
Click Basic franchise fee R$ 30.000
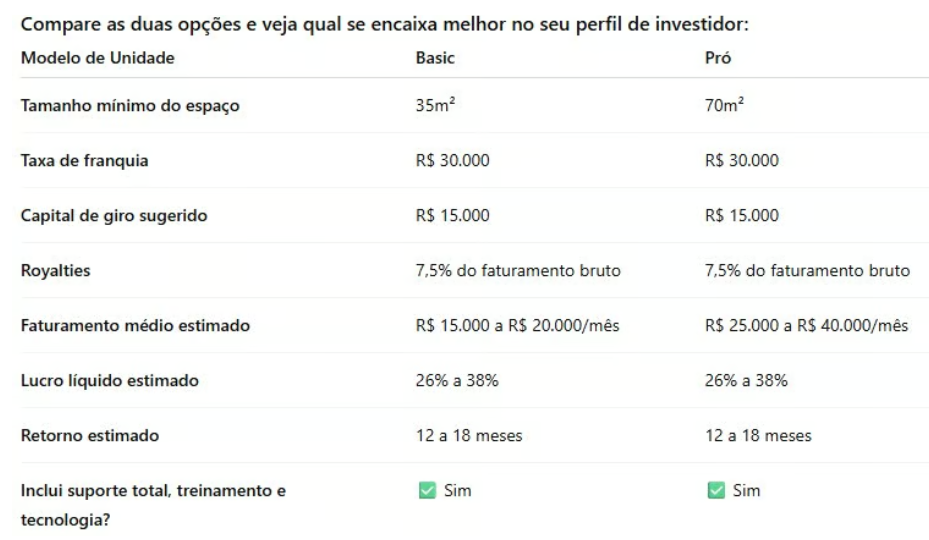click(453, 161)
